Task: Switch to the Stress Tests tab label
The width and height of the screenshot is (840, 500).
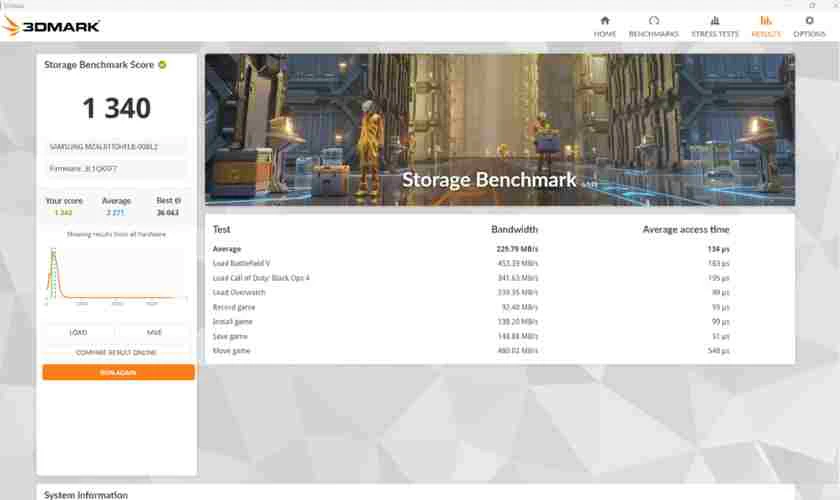Action: click(x=714, y=34)
